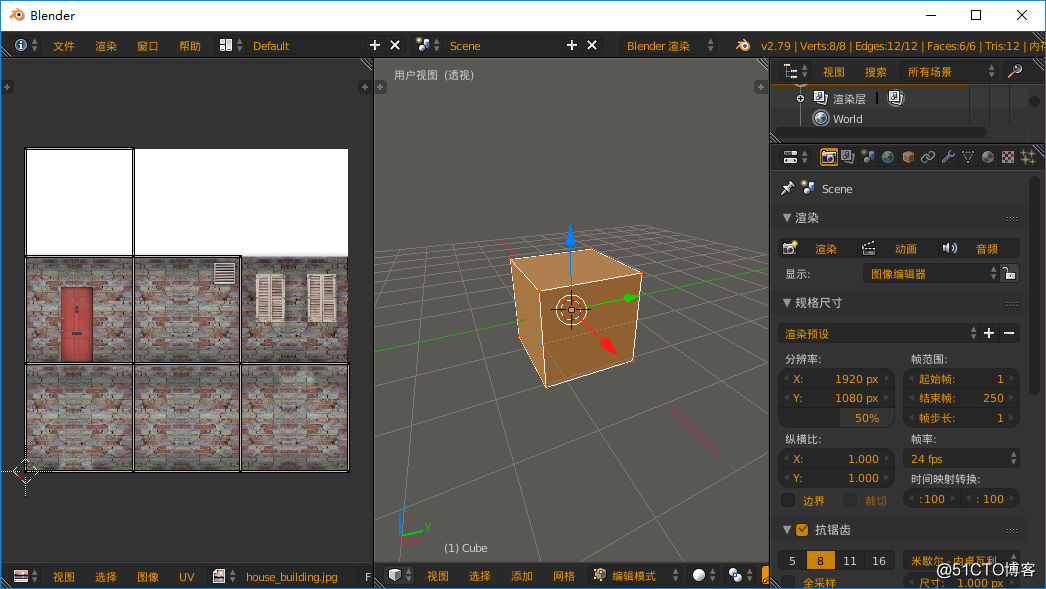Open the 24 fps frame rate dropdown
This screenshot has width=1046, height=589.
[961, 458]
